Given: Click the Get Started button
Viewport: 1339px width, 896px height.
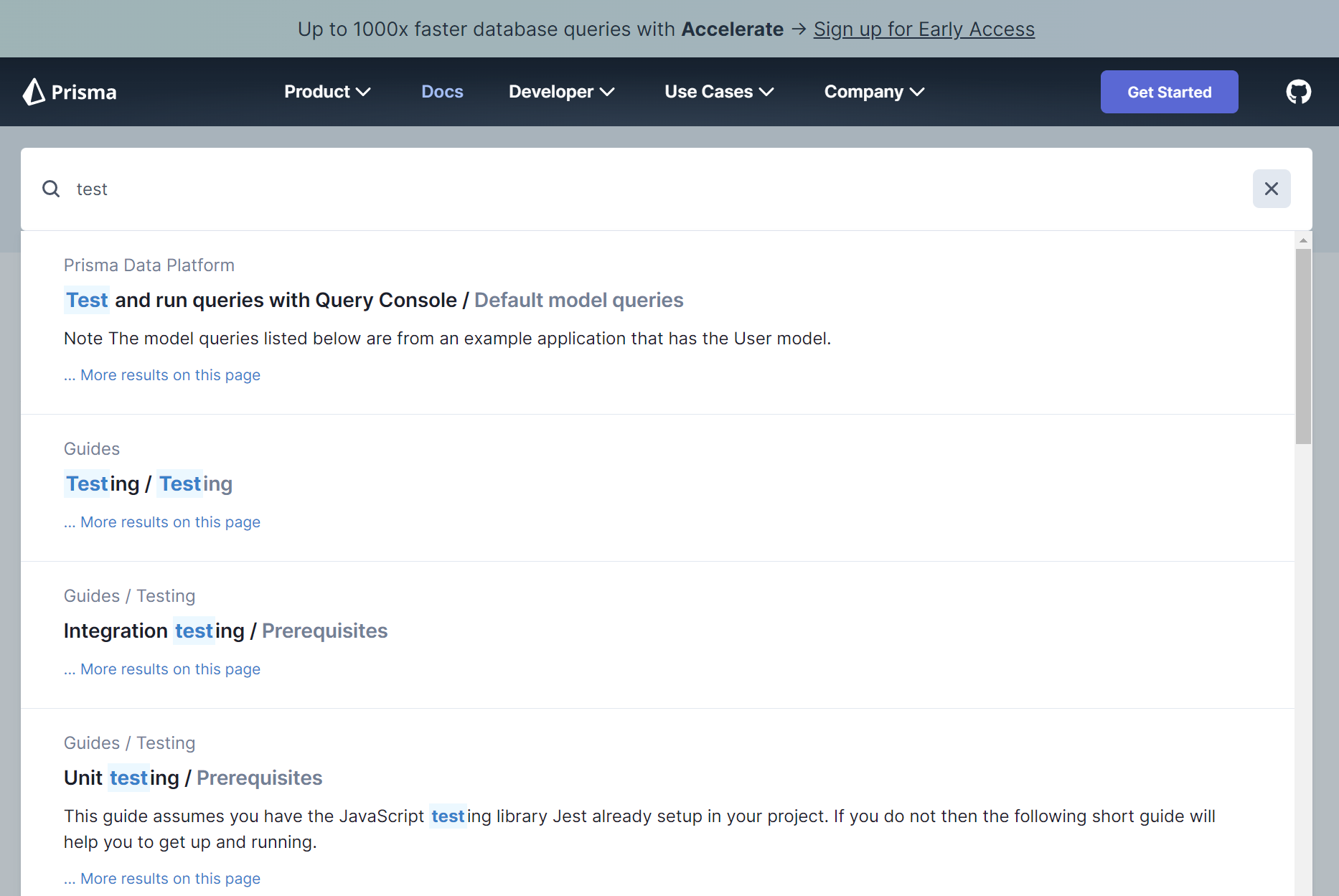Looking at the screenshot, I should pyautogui.click(x=1169, y=92).
